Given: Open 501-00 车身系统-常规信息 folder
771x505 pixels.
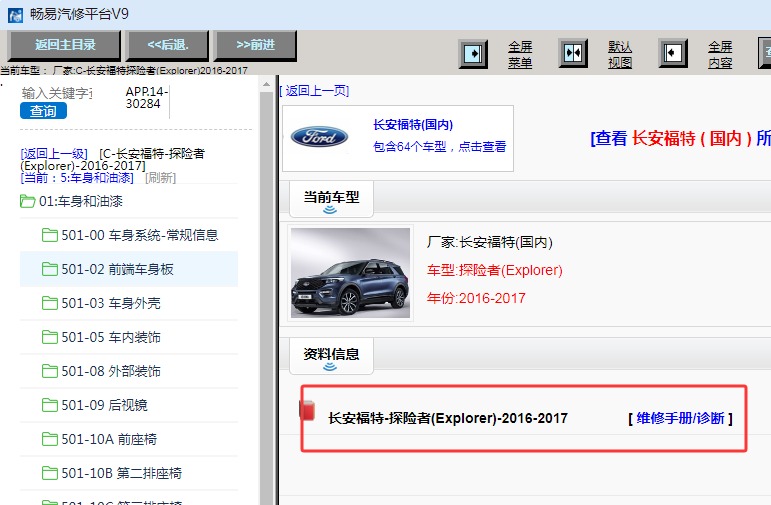Looking at the screenshot, I should point(129,235).
